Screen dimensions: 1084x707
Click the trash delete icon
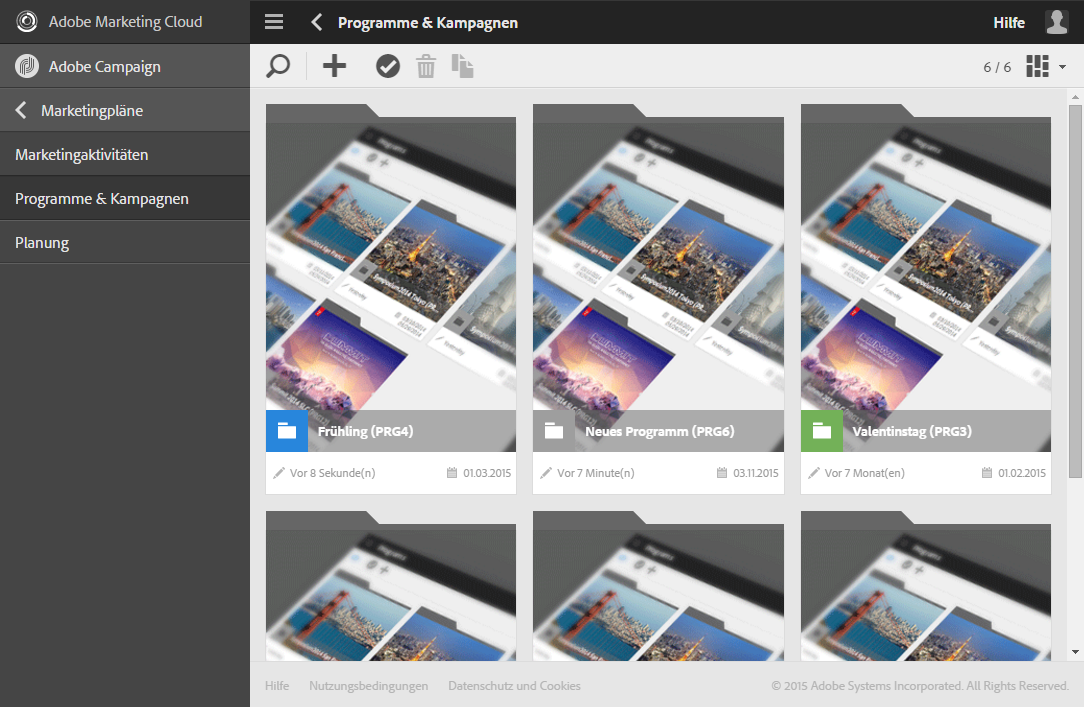(426, 66)
